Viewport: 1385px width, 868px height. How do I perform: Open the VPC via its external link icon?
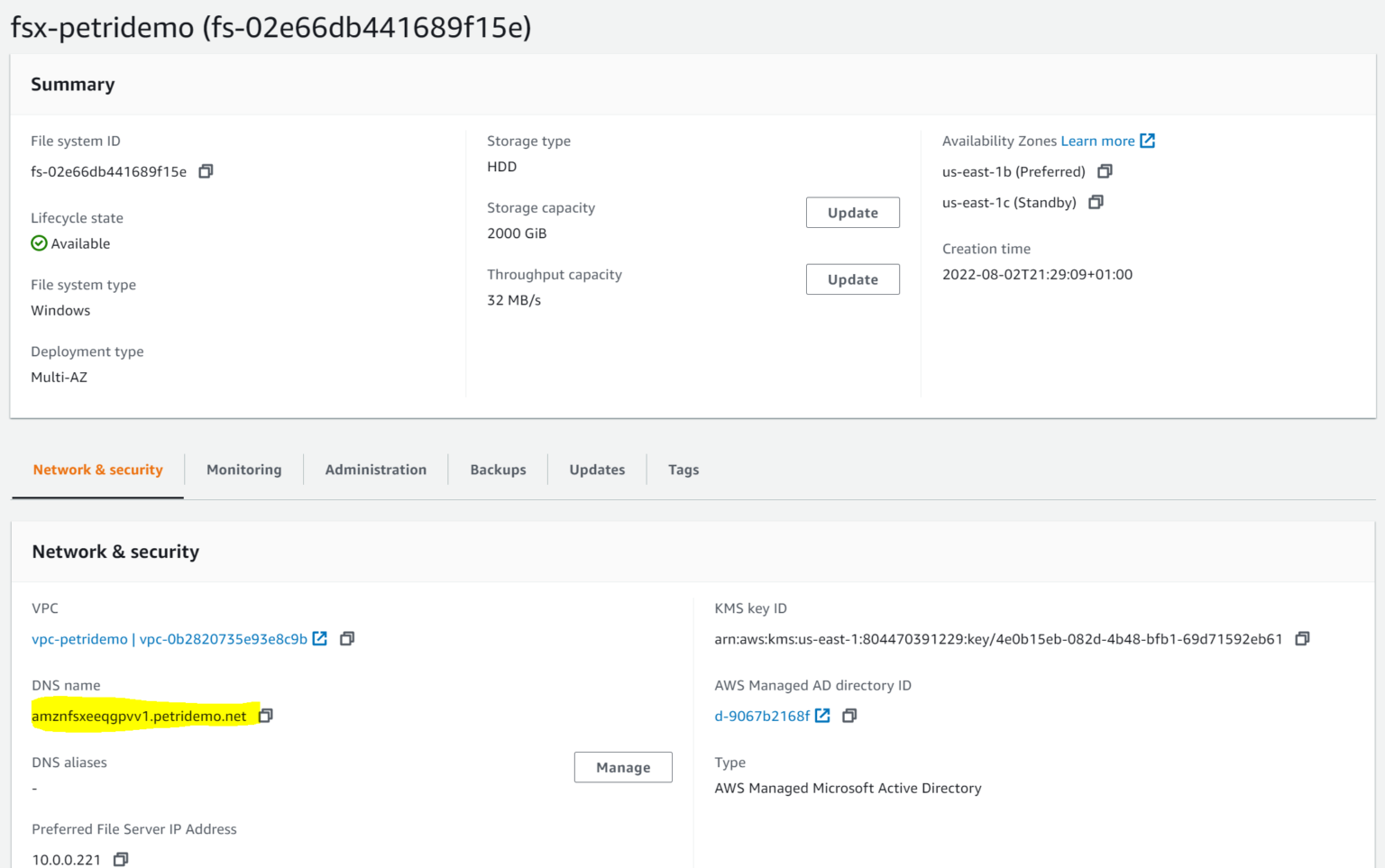point(320,637)
